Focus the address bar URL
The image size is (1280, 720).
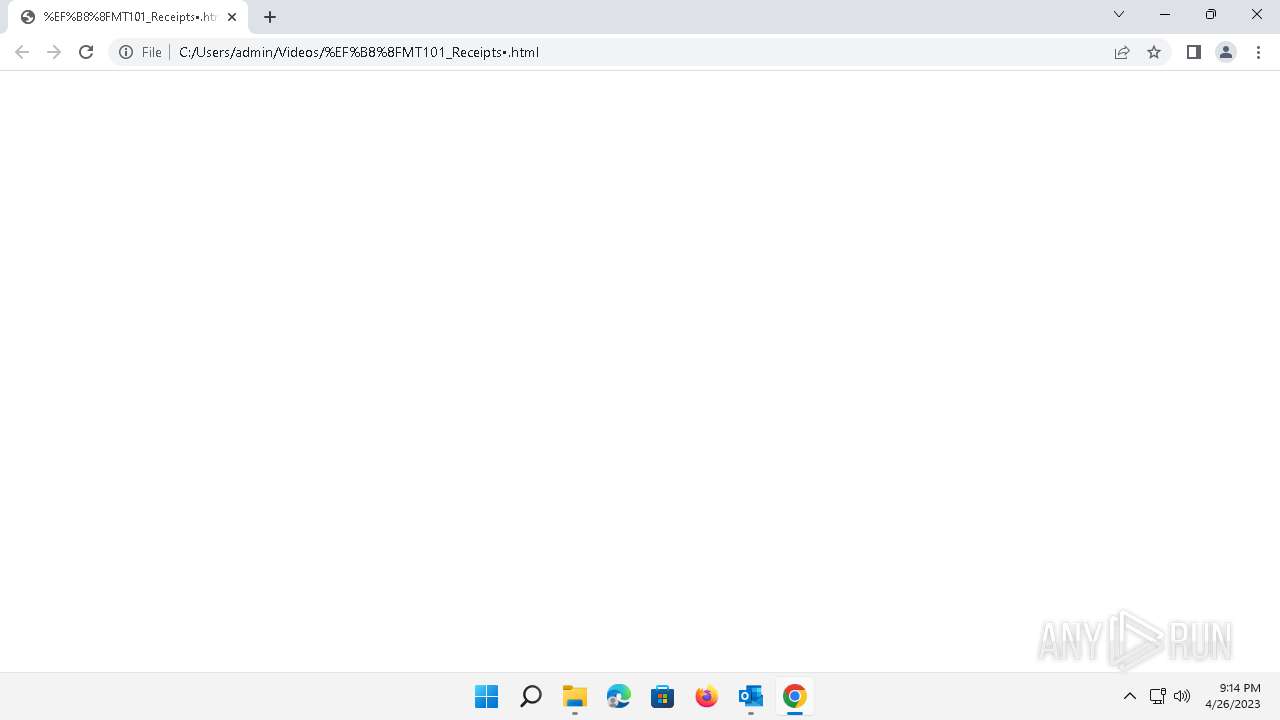pyautogui.click(x=640, y=52)
